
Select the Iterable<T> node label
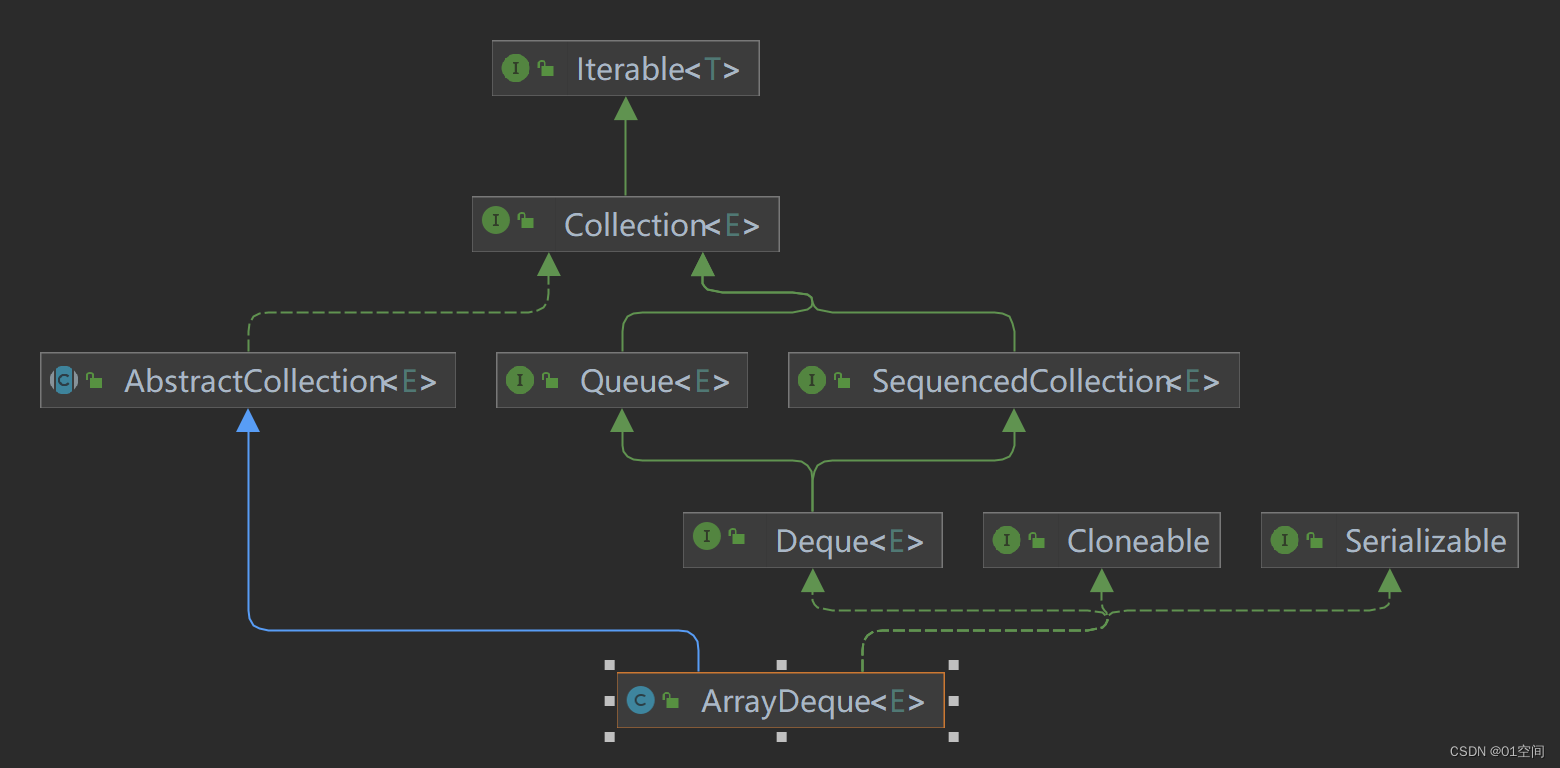658,69
